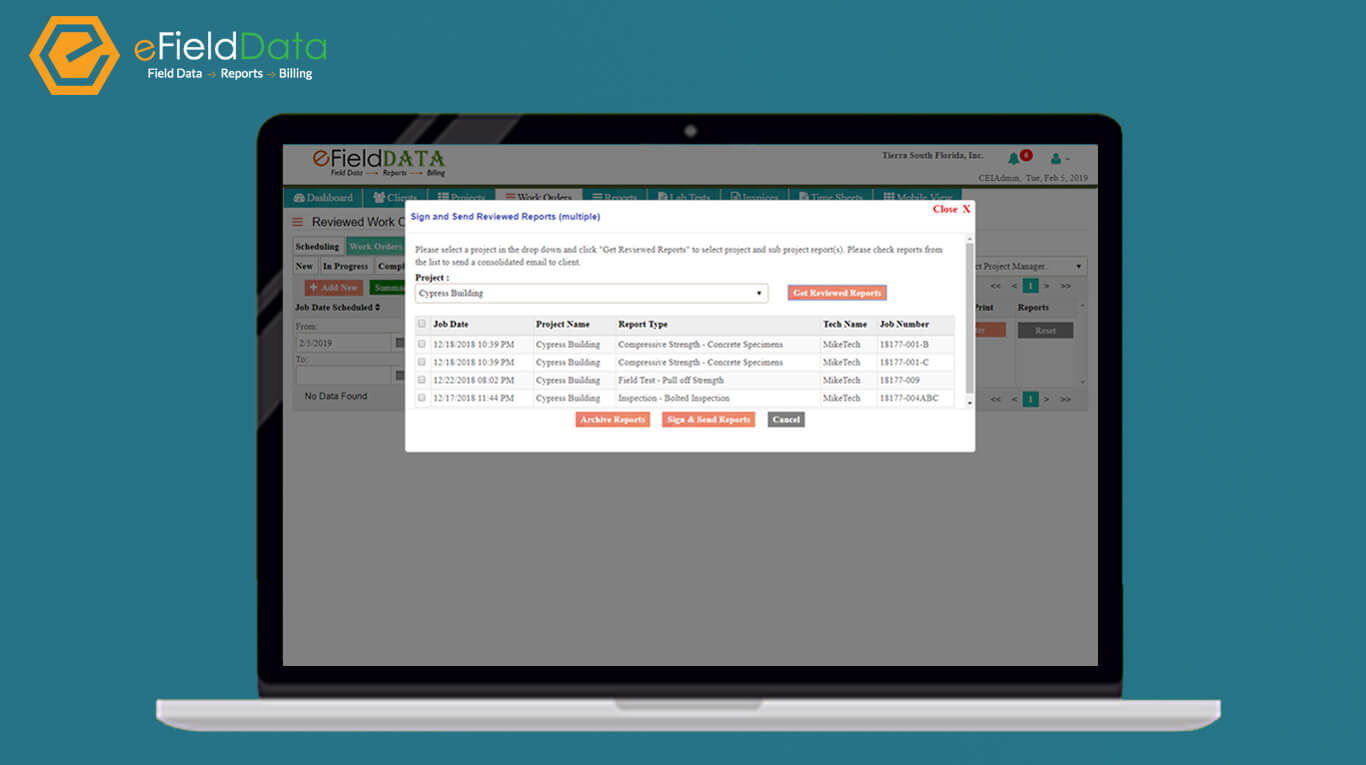Viewport: 1366px width, 765px height.
Task: Click the From date field showing 2/5/2019
Action: pyautogui.click(x=343, y=343)
